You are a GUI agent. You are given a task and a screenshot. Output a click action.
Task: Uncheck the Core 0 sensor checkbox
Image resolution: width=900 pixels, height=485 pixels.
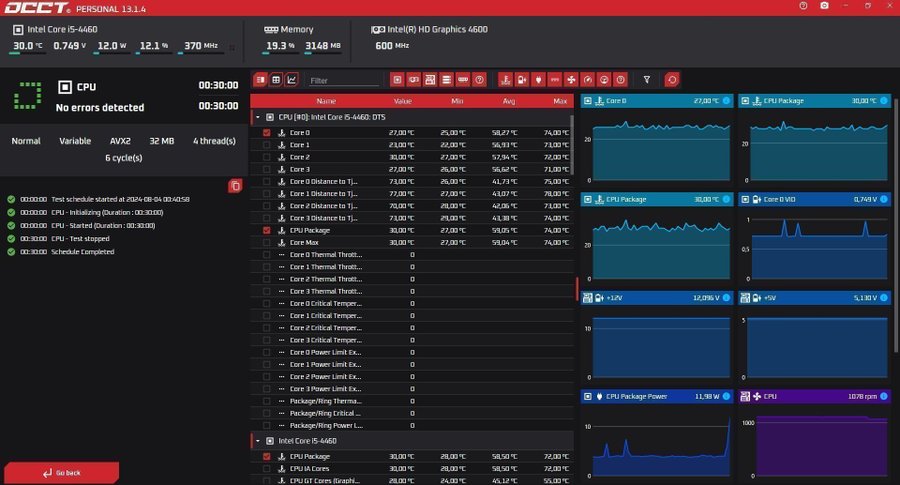[266, 133]
